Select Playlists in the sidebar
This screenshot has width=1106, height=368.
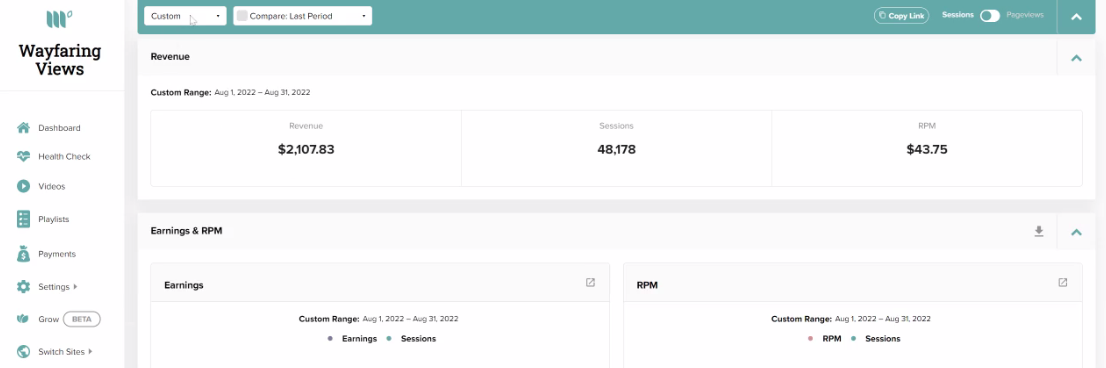pyautogui.click(x=54, y=219)
